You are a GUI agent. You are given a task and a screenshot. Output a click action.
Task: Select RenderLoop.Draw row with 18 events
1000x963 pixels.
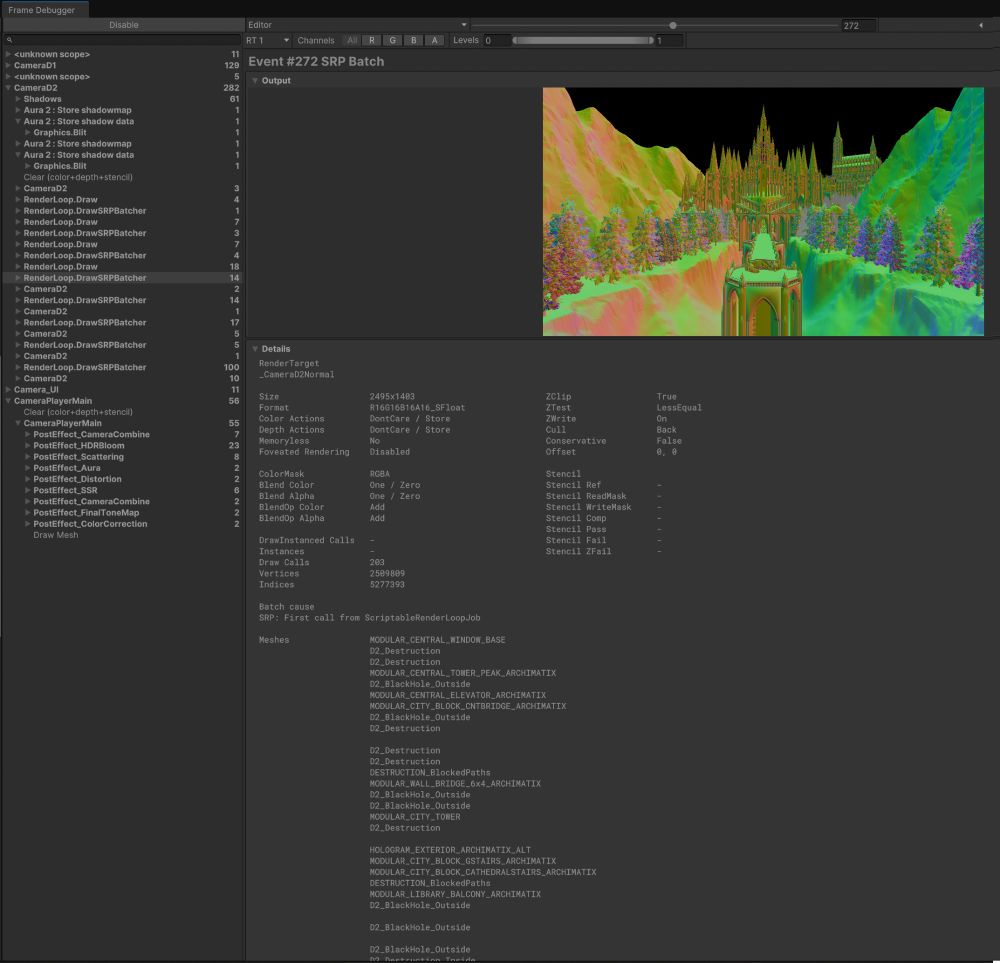point(122,267)
